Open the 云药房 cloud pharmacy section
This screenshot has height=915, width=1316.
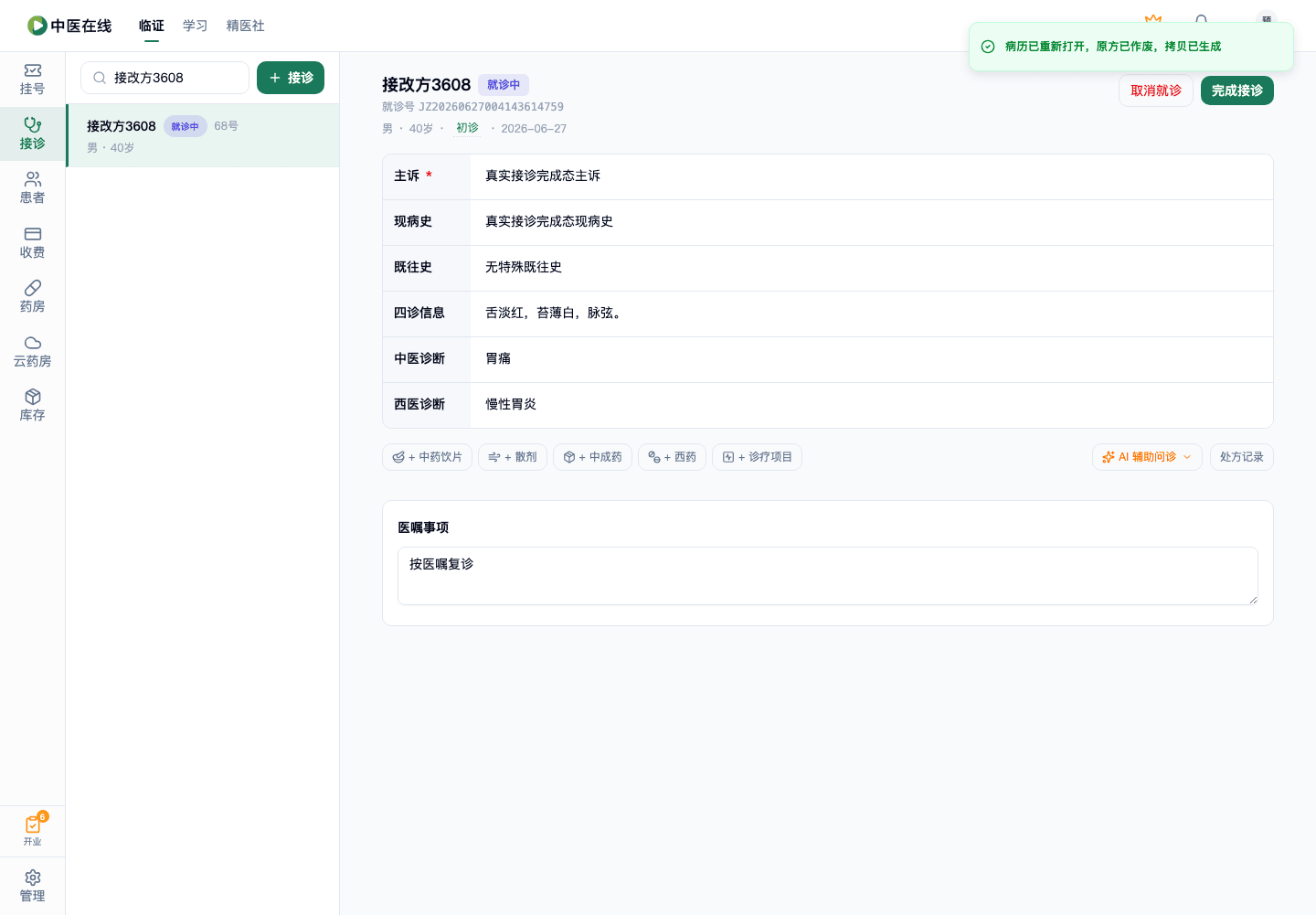click(32, 352)
